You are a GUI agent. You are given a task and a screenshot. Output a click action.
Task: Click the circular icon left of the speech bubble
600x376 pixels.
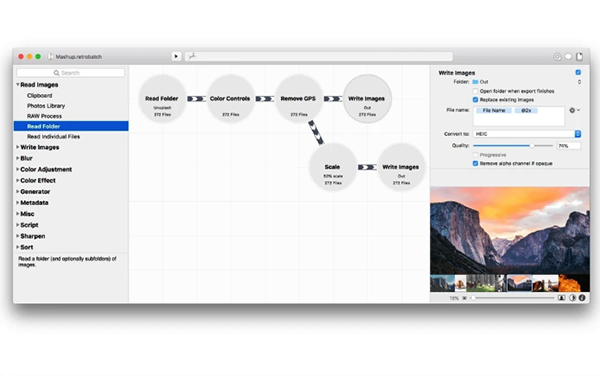click(x=557, y=57)
